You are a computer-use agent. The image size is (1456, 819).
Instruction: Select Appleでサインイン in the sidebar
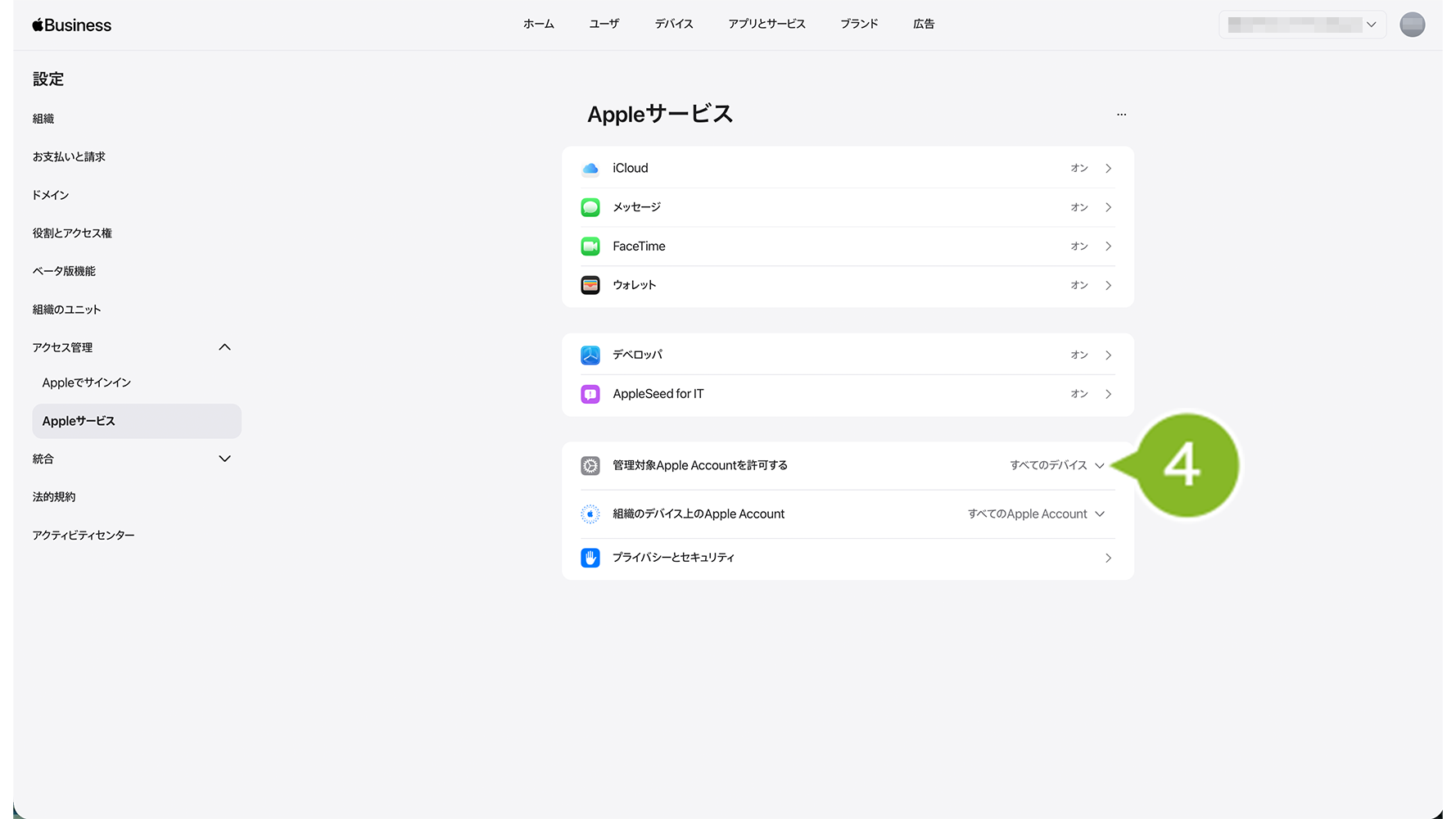[86, 382]
